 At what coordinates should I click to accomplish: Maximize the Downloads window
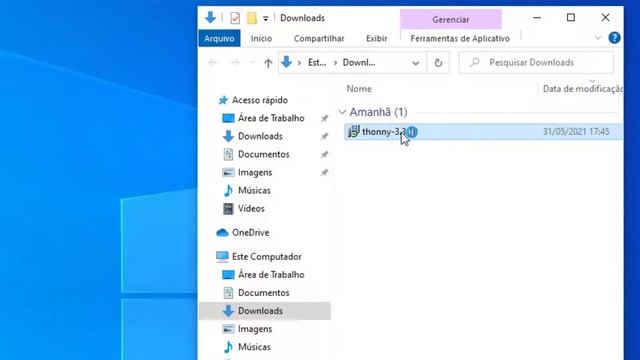point(571,18)
